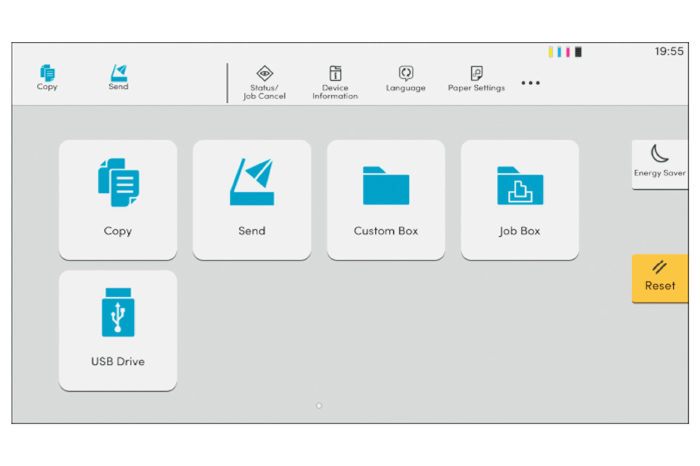The height and width of the screenshot is (466, 700).
Task: Click the yellow toner level indicator
Action: click(x=551, y=52)
